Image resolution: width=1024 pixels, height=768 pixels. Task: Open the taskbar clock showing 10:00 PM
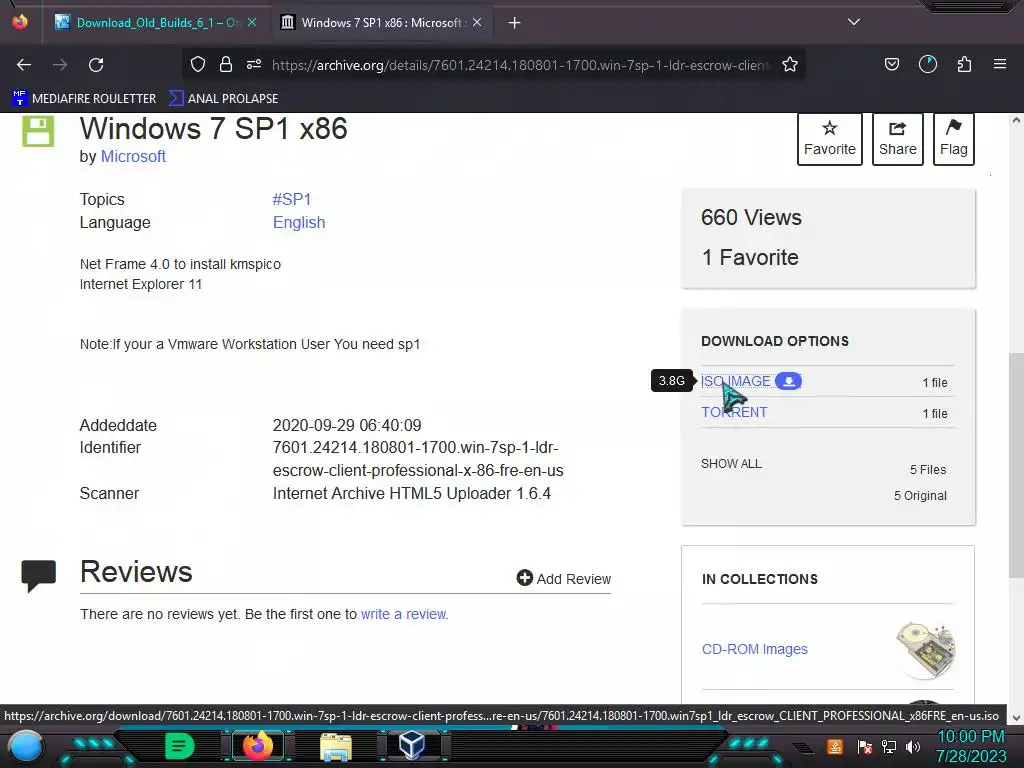pyautogui.click(x=971, y=746)
